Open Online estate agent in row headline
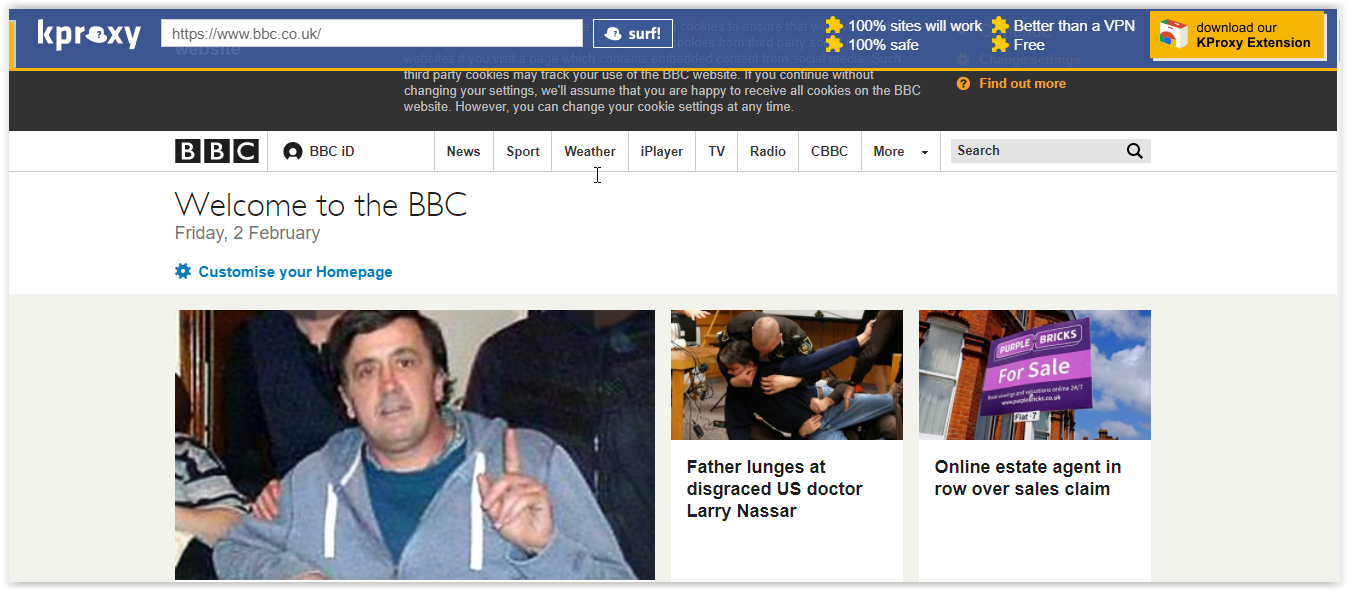The height and width of the screenshot is (590, 1348). [1028, 478]
